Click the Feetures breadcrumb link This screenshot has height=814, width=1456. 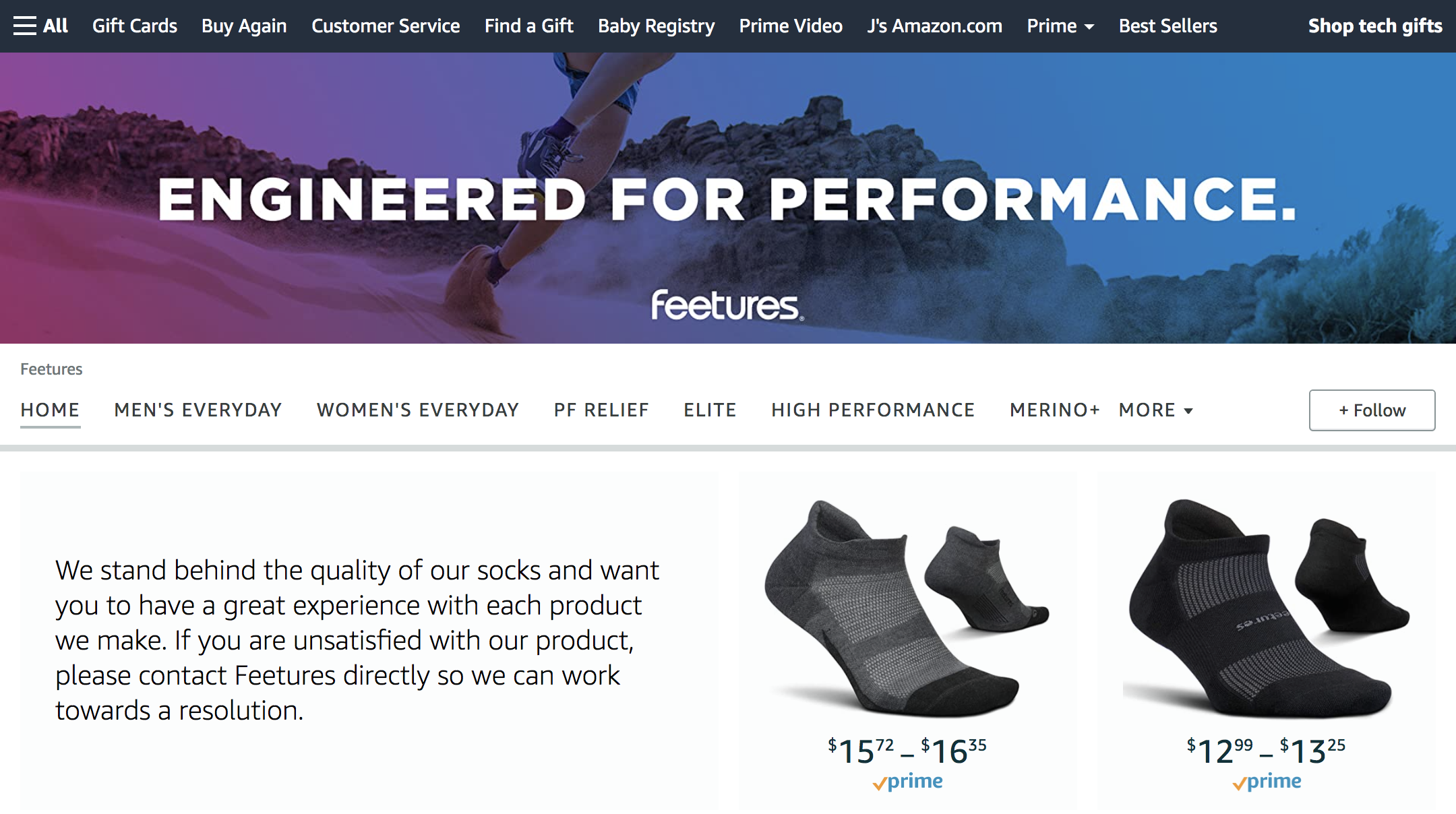point(51,369)
